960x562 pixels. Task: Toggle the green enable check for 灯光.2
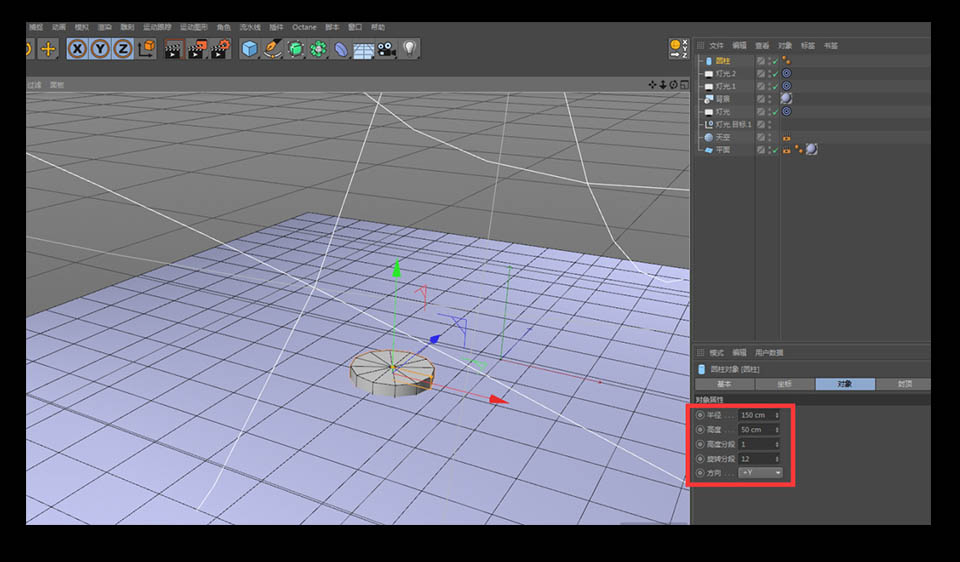[x=775, y=73]
